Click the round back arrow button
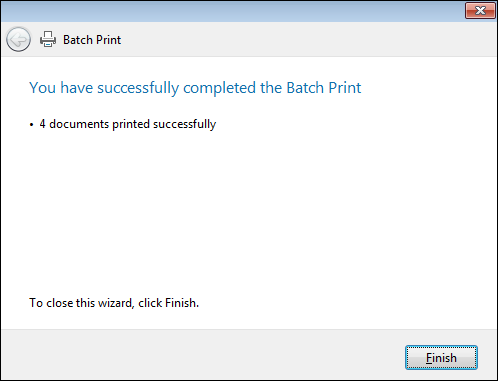498x381 pixels. click(x=18, y=40)
